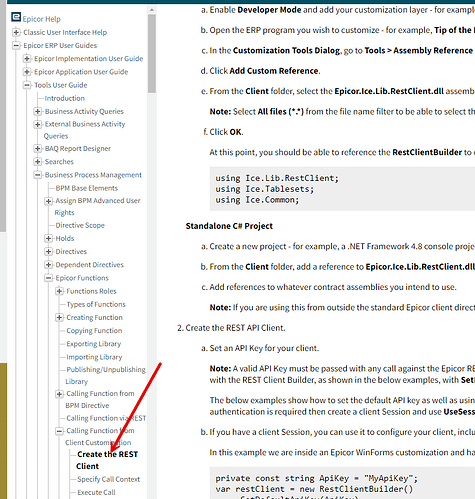
Task: Click the navigation pane scrollbar thumb
Action: coord(152,53)
